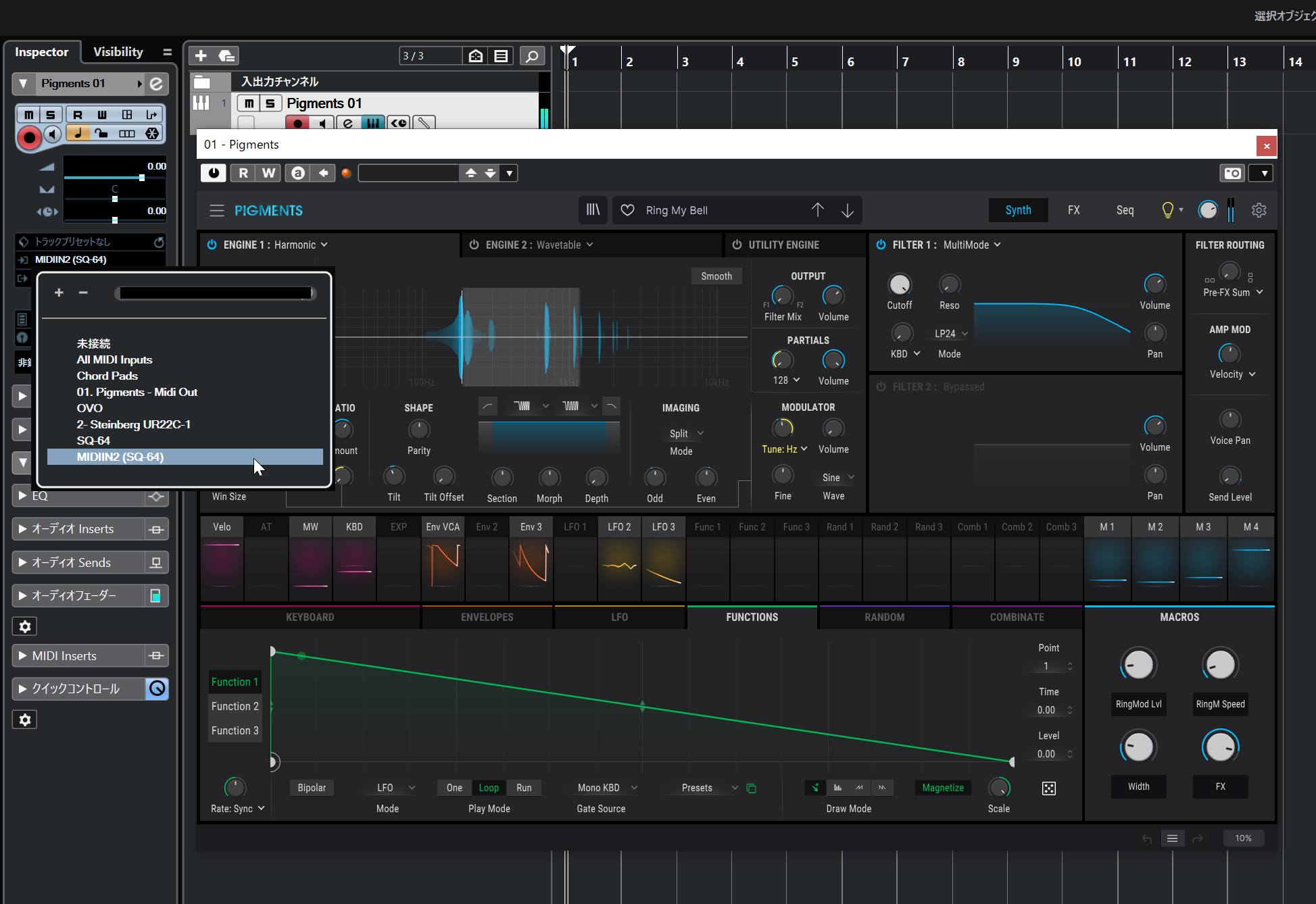1316x904 pixels.
Task: Click the Bipolar button
Action: click(312, 788)
